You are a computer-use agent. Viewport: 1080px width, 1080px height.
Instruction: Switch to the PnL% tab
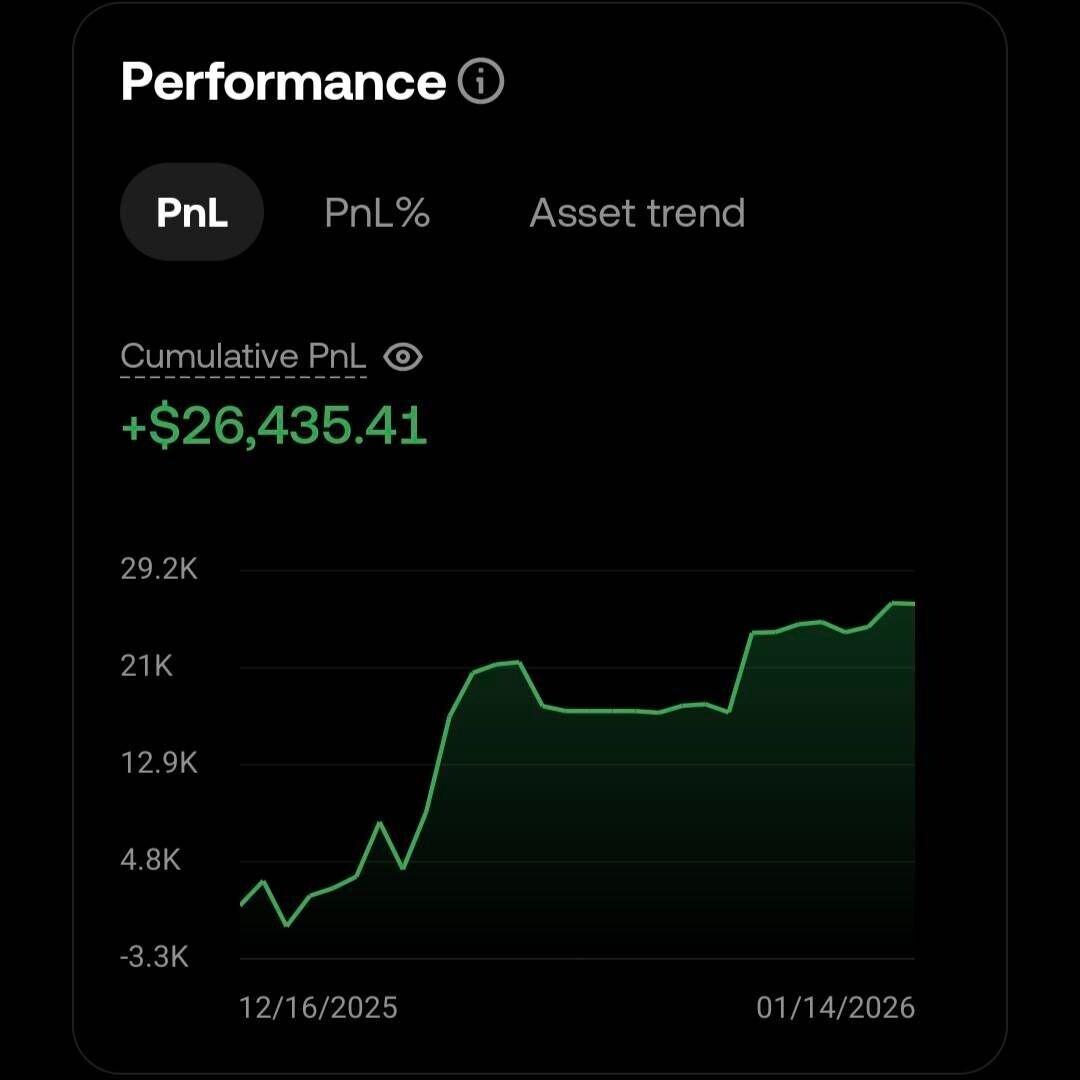coord(377,213)
